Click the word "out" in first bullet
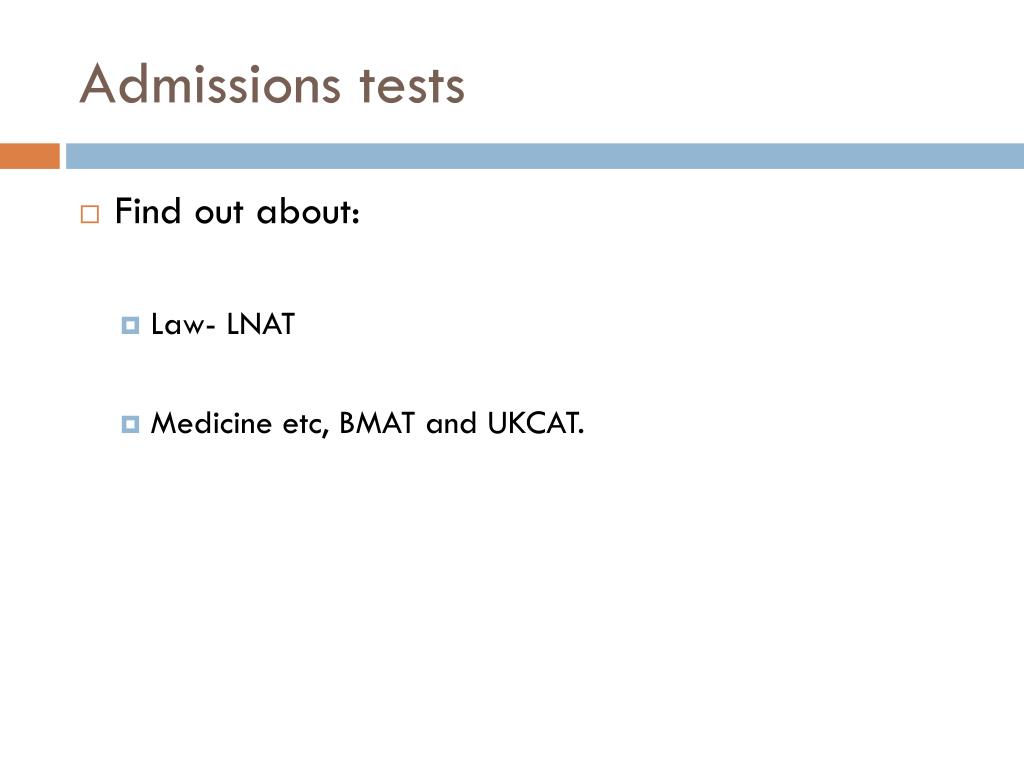This screenshot has width=1024, height=768. point(219,214)
